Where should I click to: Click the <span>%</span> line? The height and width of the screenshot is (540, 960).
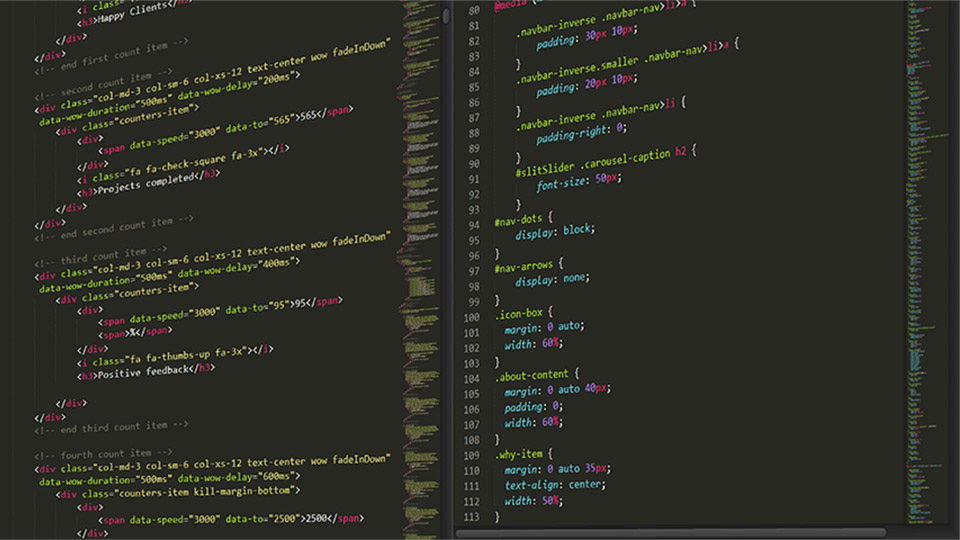click(135, 332)
